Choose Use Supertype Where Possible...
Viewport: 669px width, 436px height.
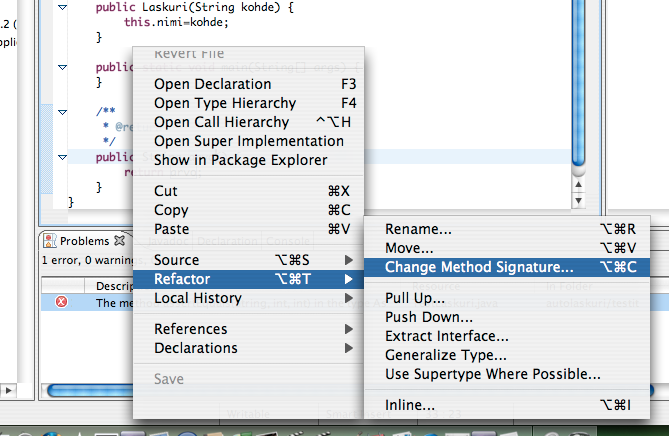point(507,374)
